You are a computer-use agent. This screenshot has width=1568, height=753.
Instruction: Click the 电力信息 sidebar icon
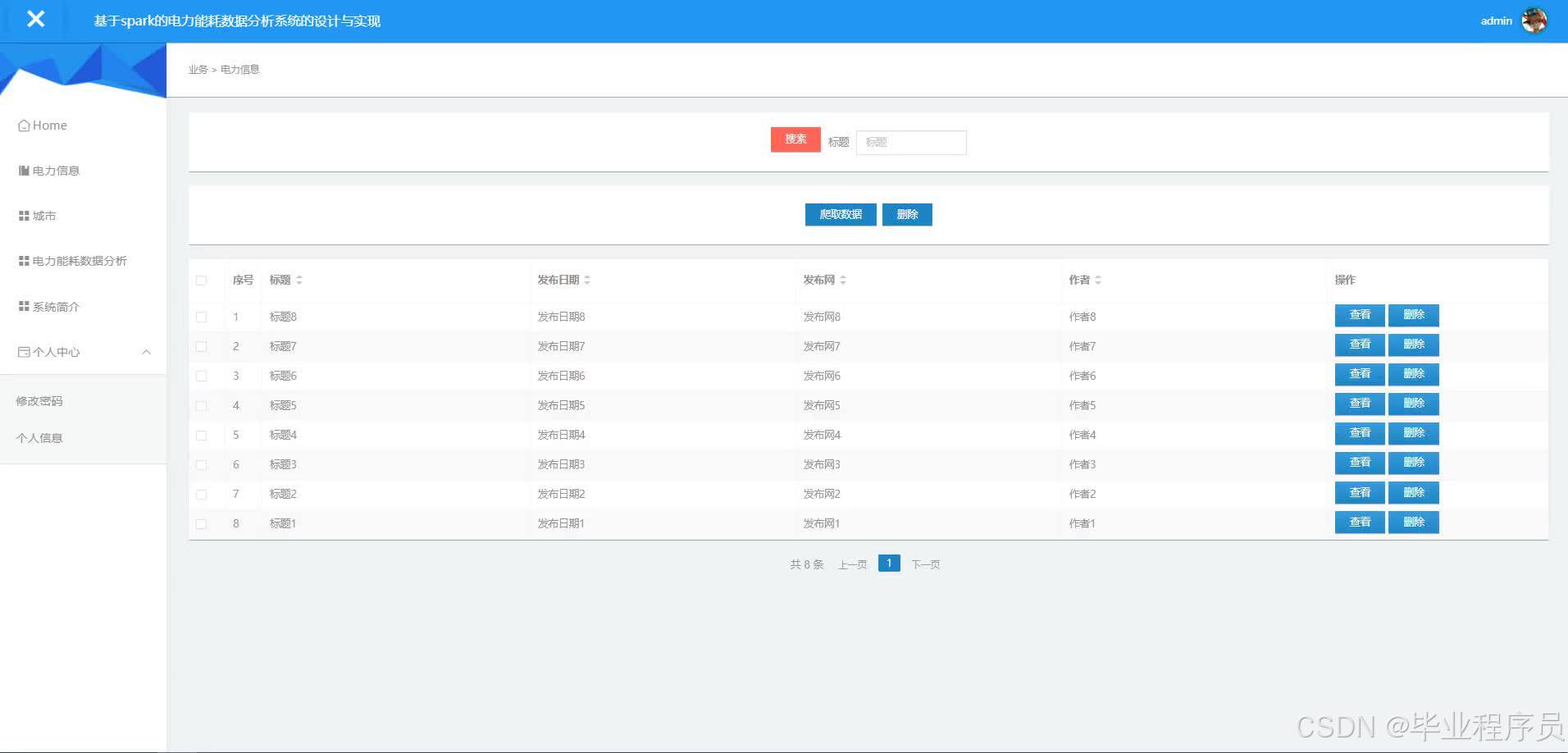pyautogui.click(x=24, y=171)
